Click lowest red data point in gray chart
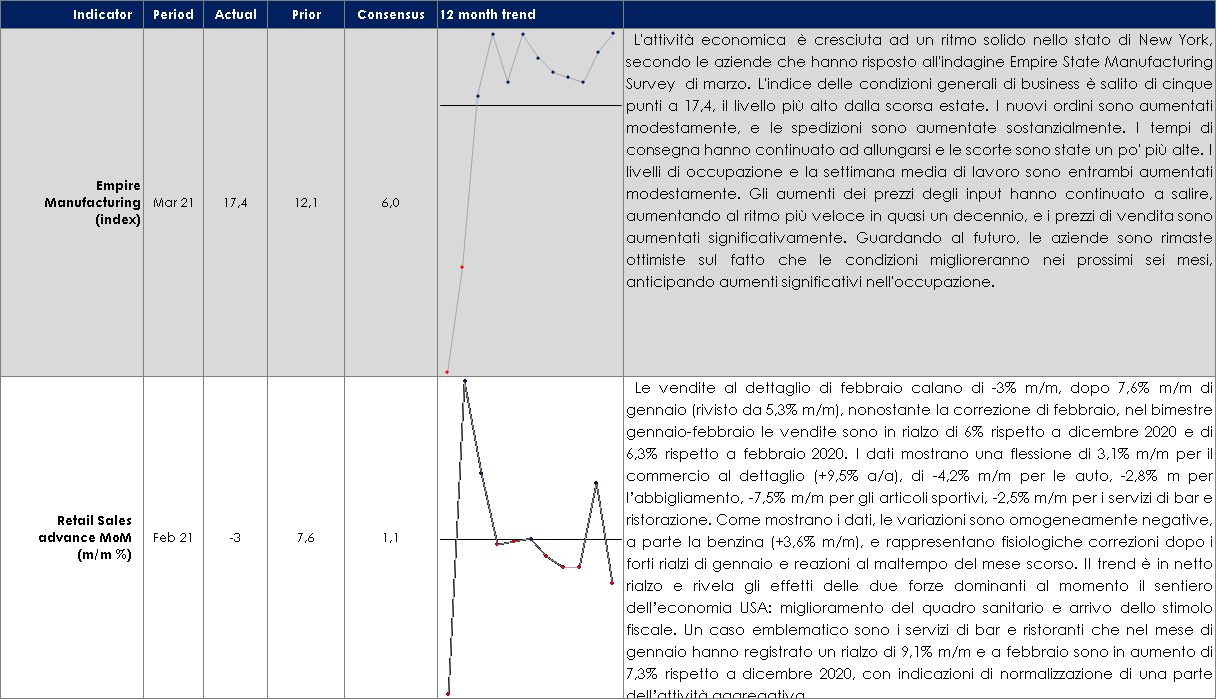The height and width of the screenshot is (700, 1217). click(447, 372)
